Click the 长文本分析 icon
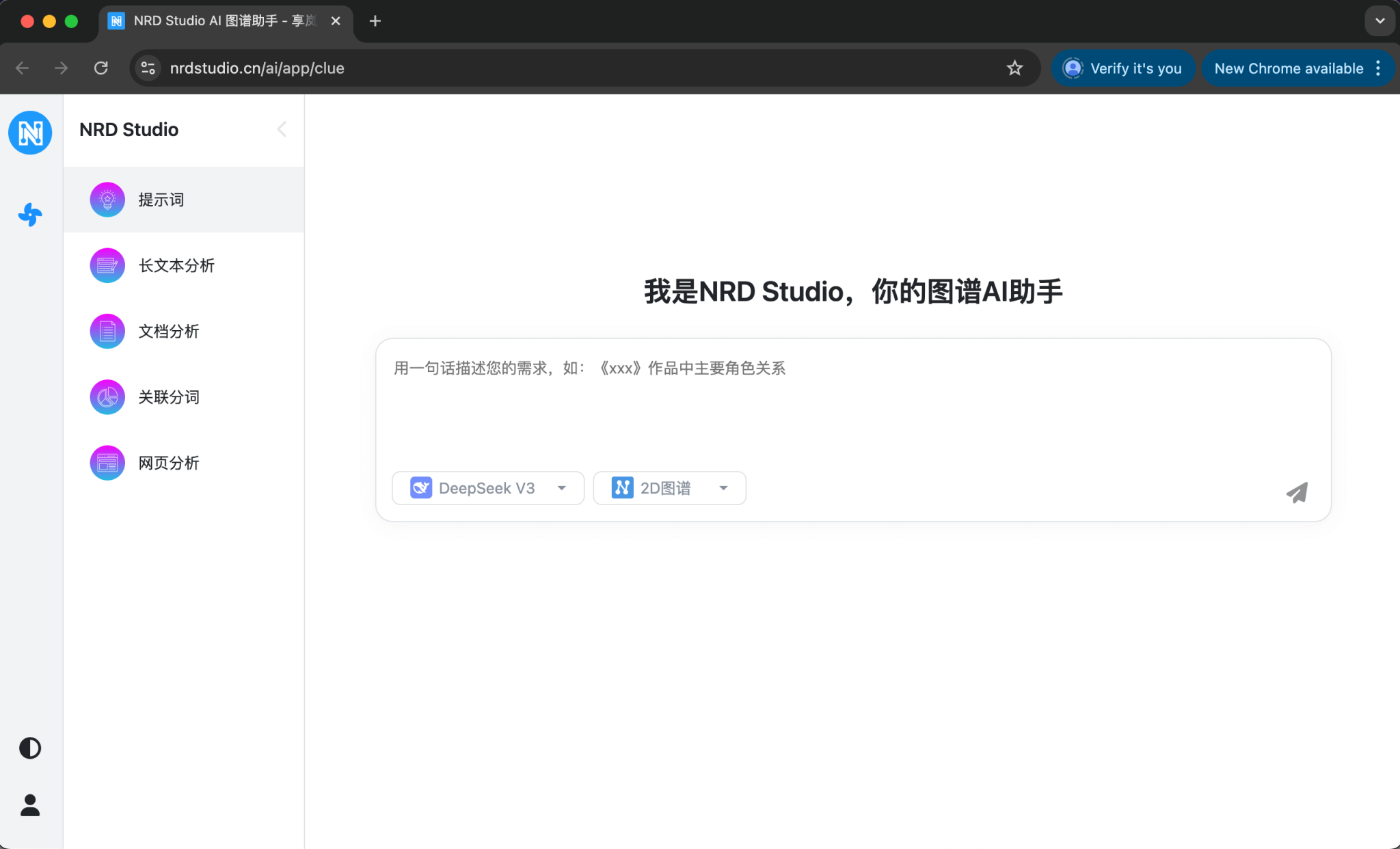The width and height of the screenshot is (1400, 849). 107,265
